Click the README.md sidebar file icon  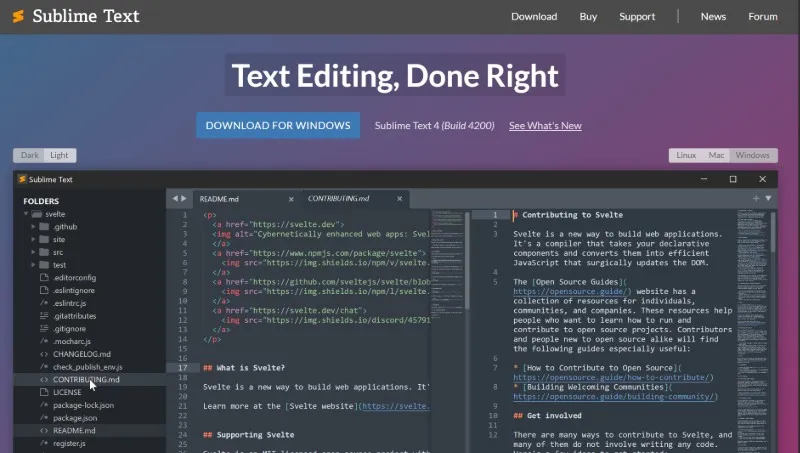tap(44, 430)
